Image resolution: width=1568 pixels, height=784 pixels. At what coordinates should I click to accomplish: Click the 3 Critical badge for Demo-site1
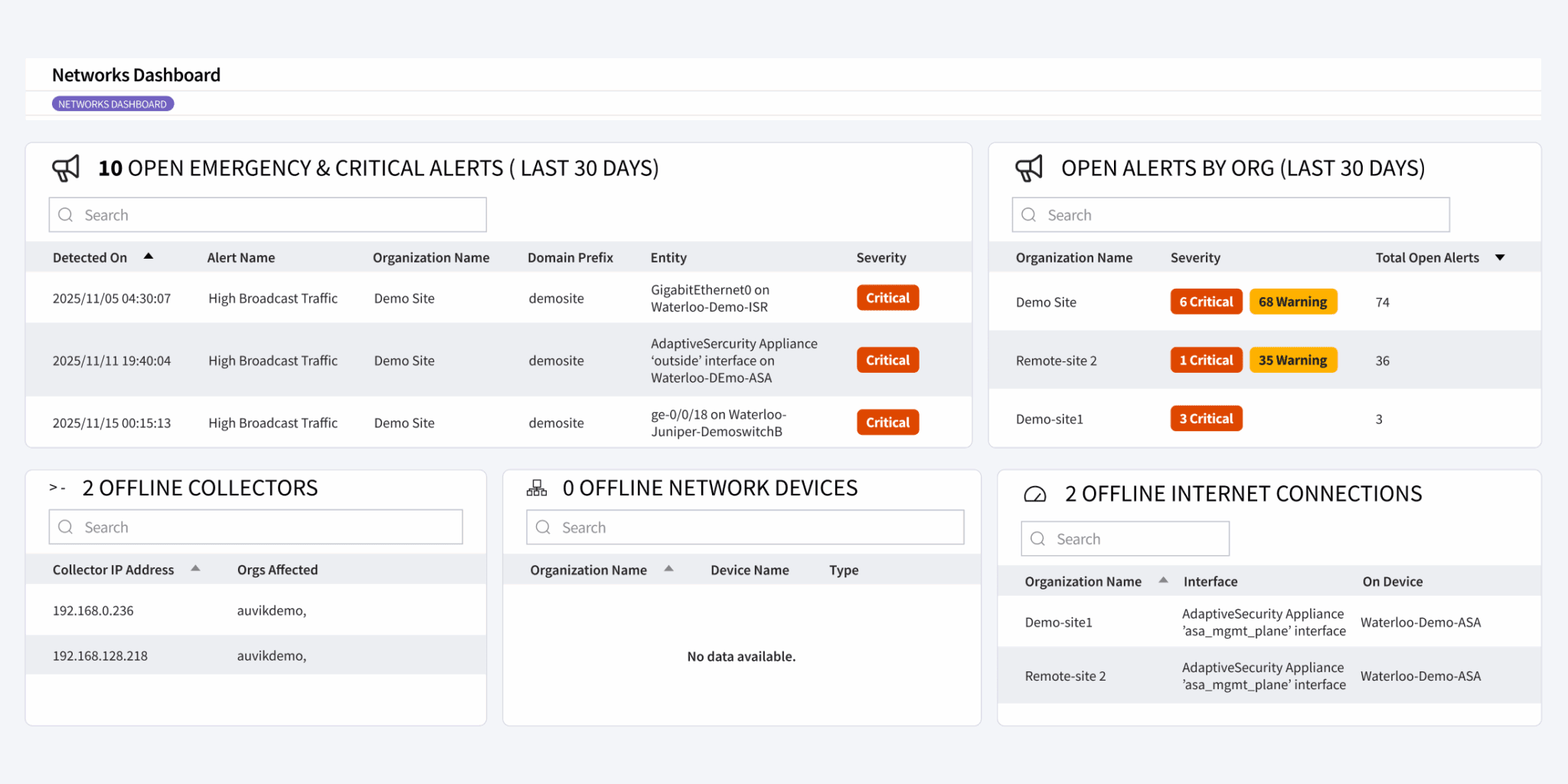pos(1206,418)
